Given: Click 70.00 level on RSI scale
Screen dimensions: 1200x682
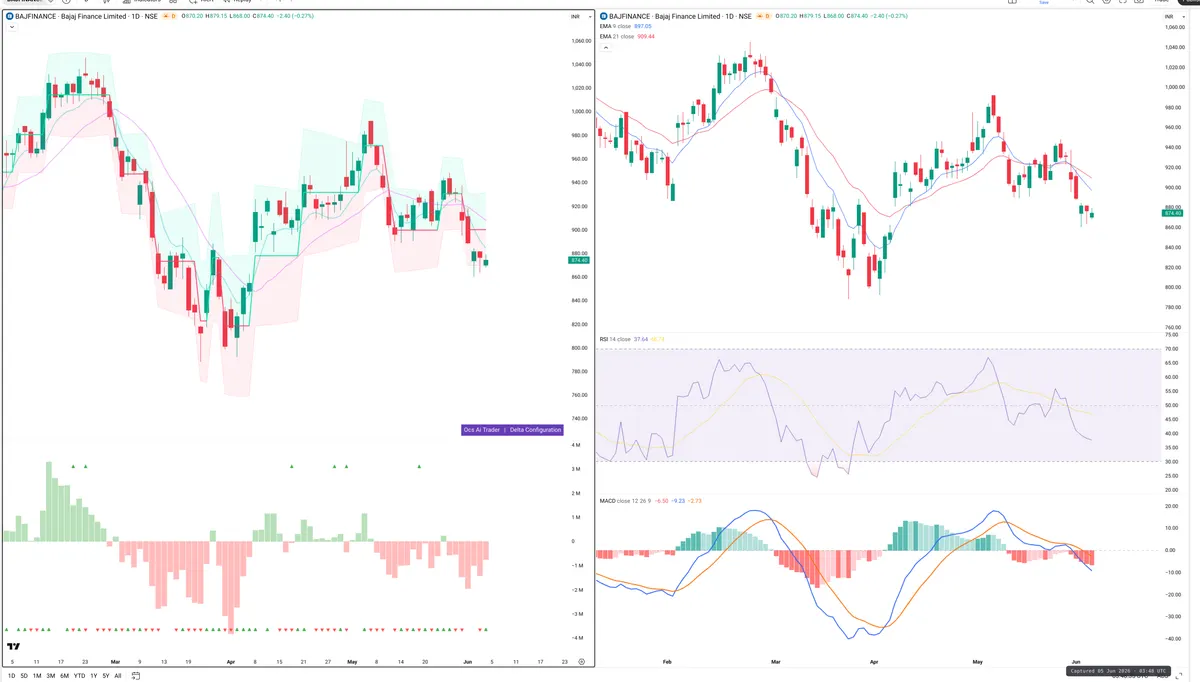Looking at the screenshot, I should [x=1173, y=349].
